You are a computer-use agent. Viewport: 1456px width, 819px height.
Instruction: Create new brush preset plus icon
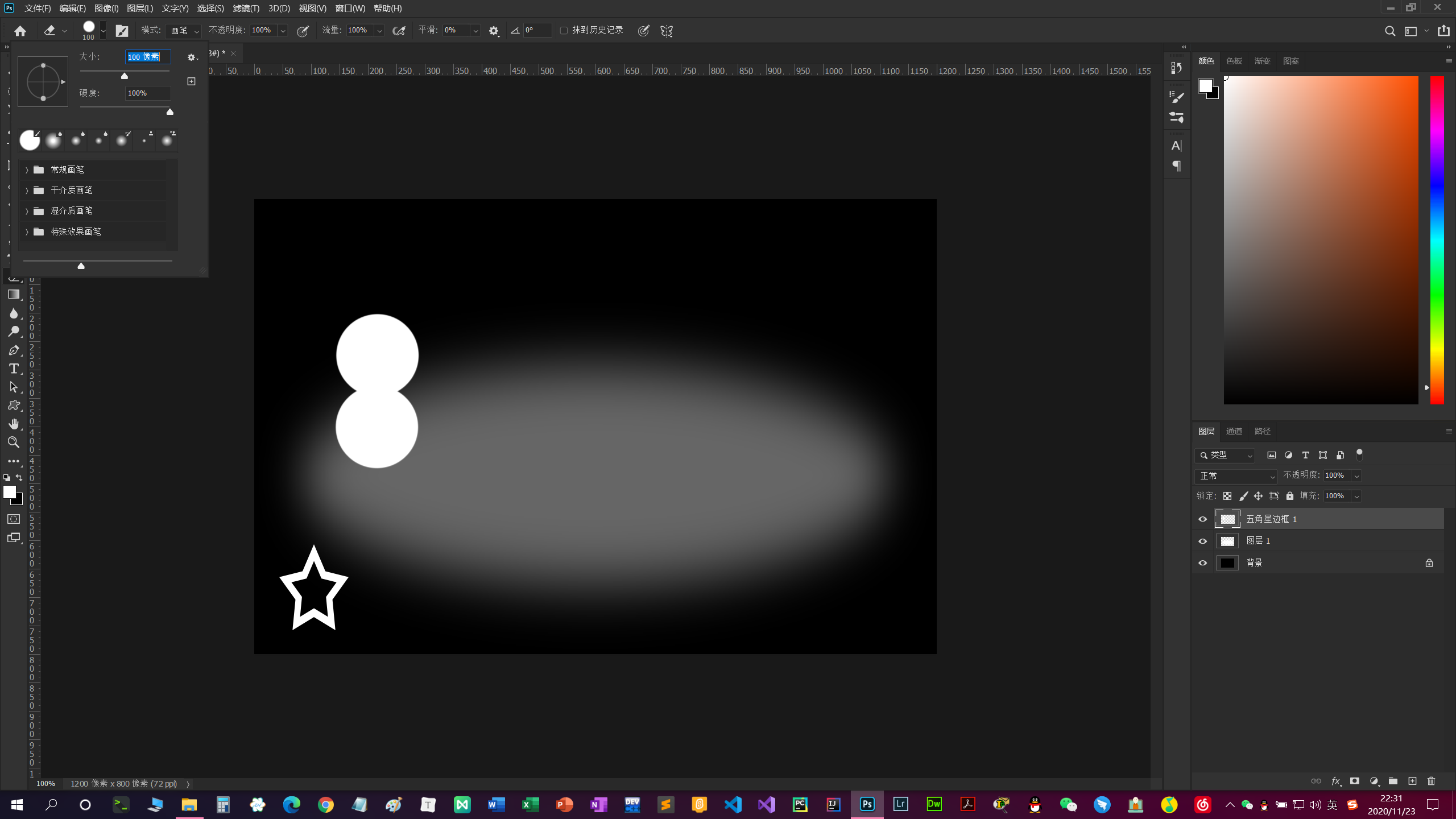pyautogui.click(x=192, y=81)
